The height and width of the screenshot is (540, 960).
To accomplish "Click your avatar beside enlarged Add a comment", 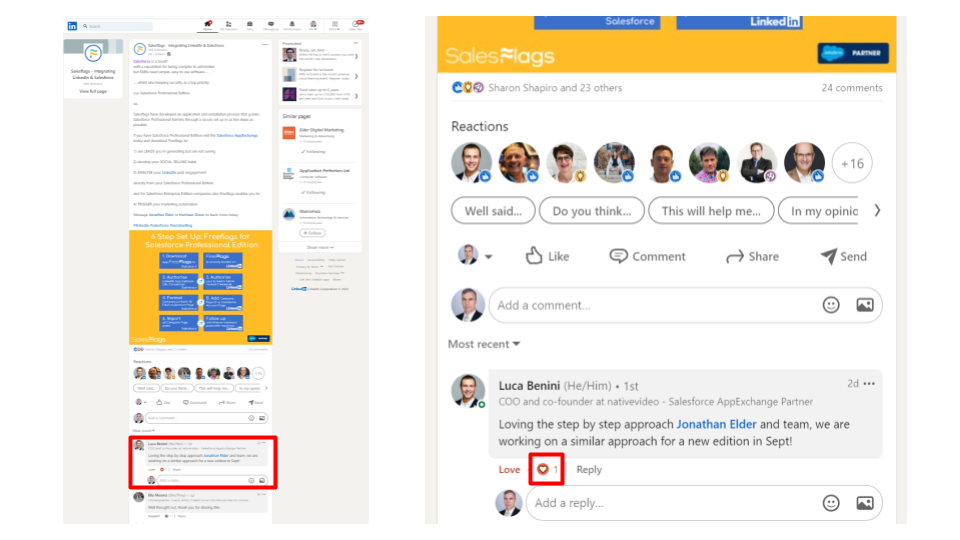I will (468, 305).
